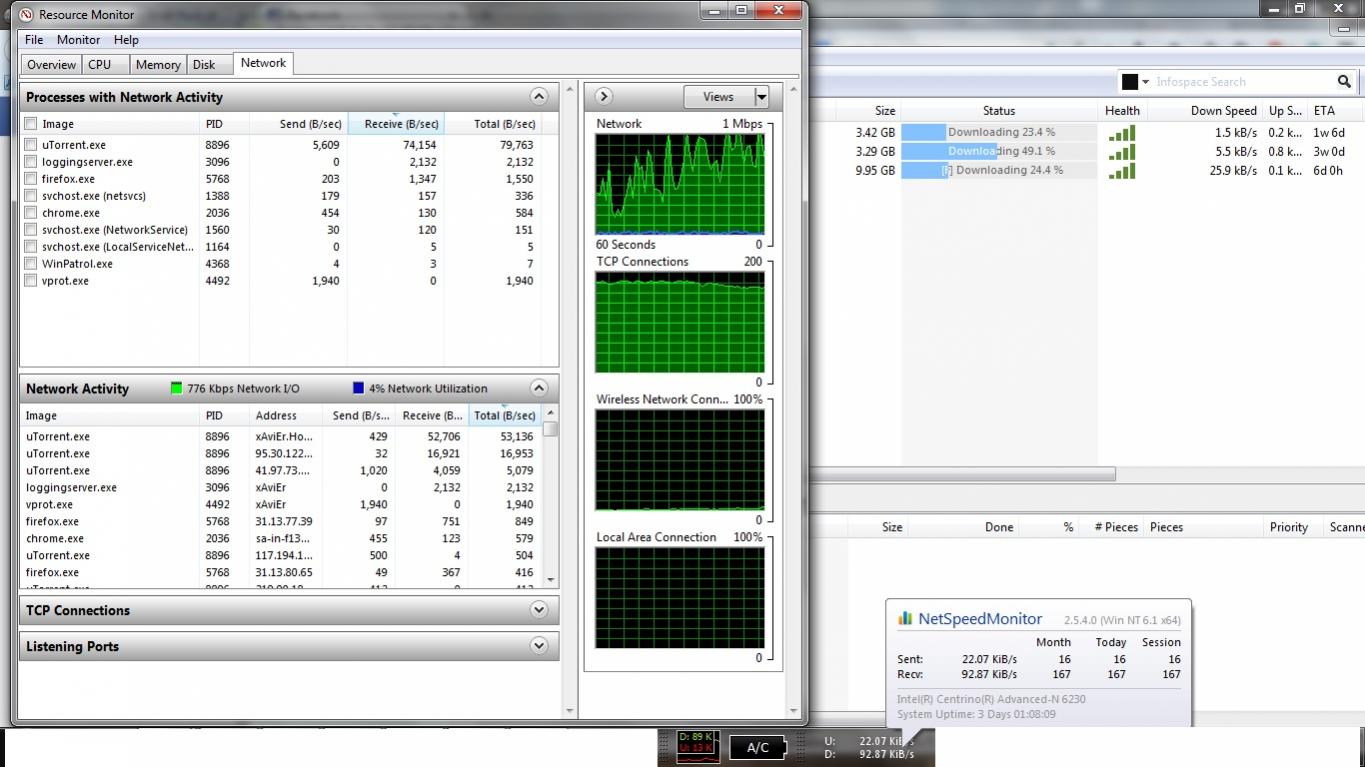
Task: Open the Monitor menu
Action: coord(78,40)
